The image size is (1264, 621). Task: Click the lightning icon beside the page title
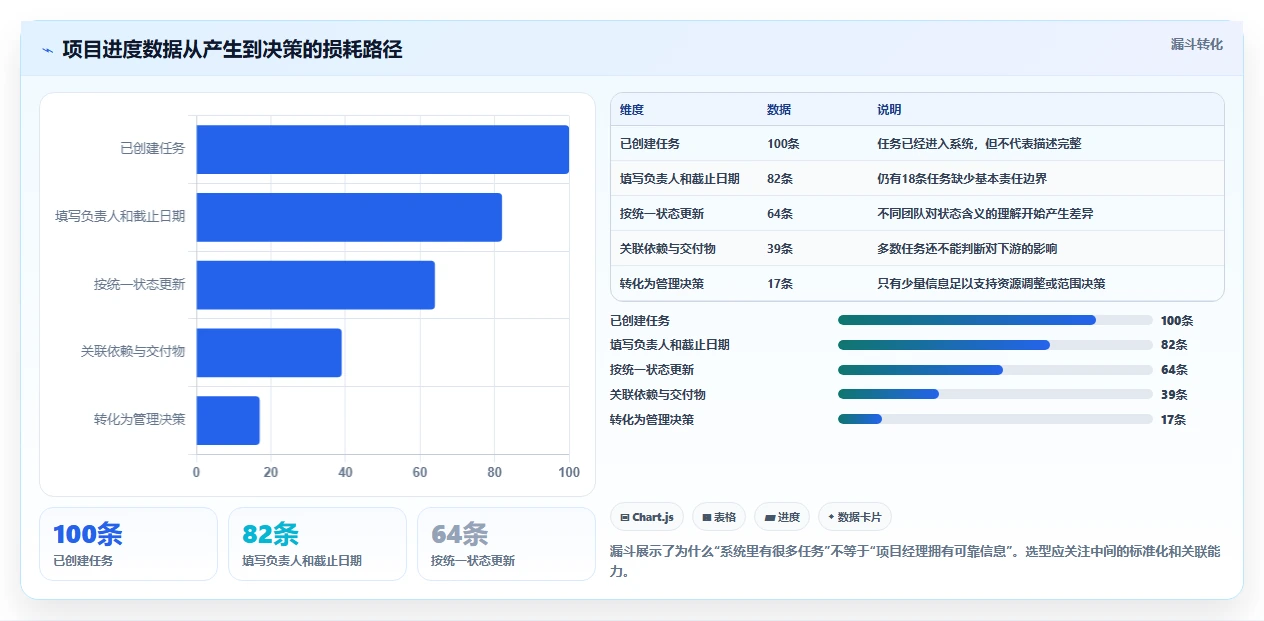[x=48, y=50]
